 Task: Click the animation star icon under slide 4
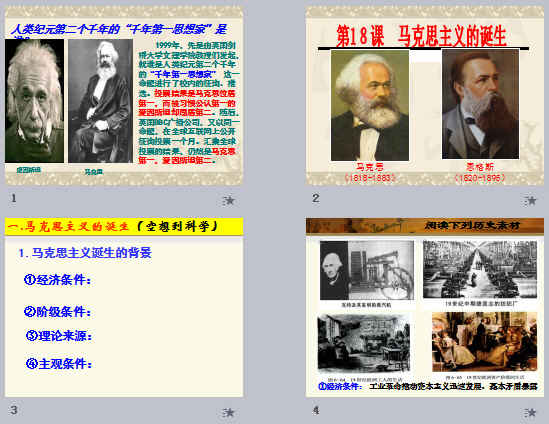click(x=530, y=412)
